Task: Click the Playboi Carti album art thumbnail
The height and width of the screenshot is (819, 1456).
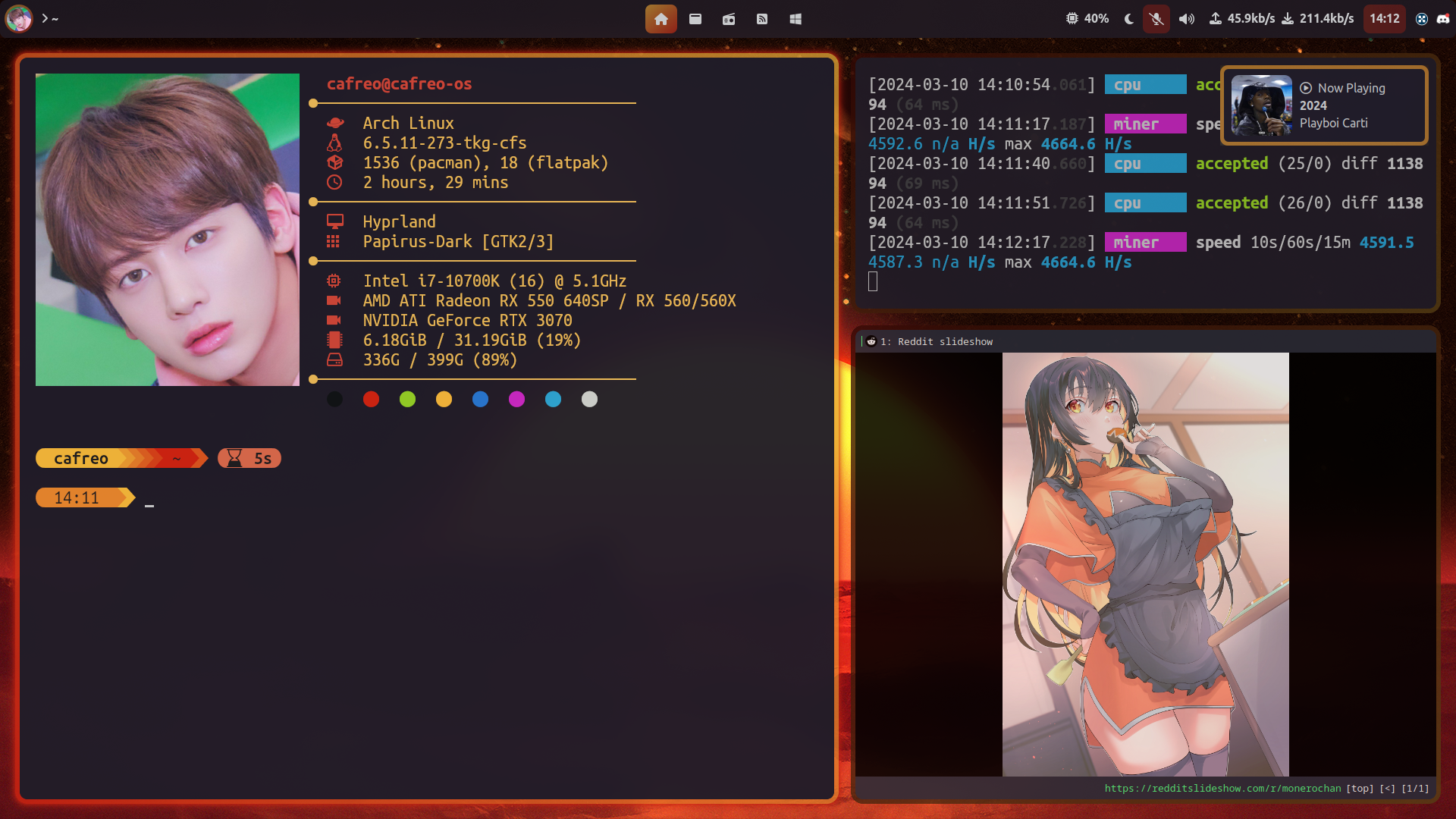Action: coord(1261,105)
